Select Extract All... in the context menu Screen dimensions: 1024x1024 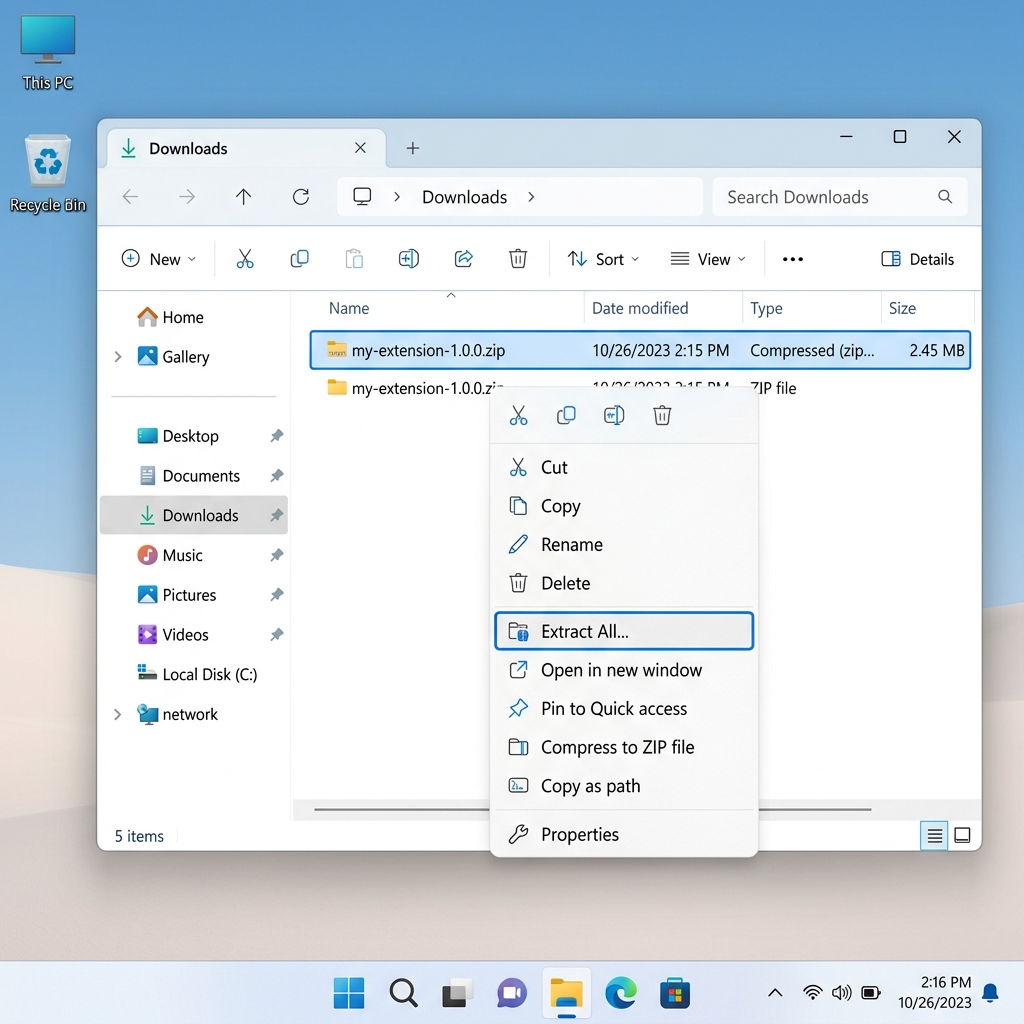[x=624, y=631]
